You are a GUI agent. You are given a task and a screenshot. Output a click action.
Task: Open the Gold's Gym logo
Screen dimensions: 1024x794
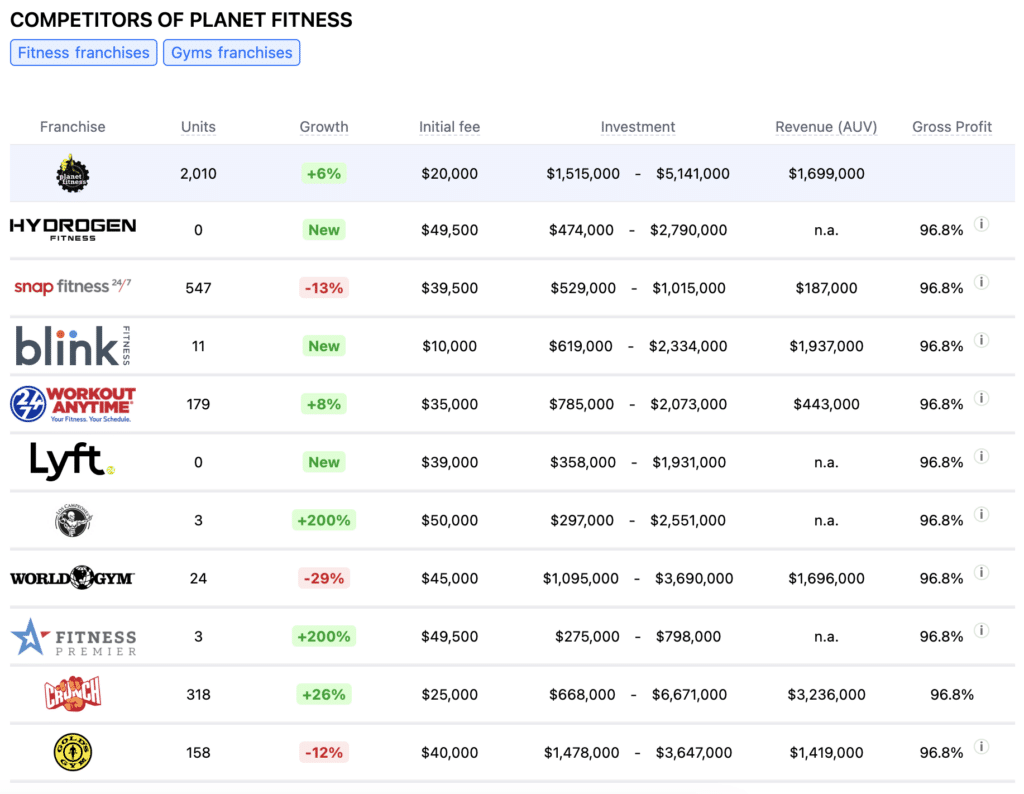(x=72, y=752)
